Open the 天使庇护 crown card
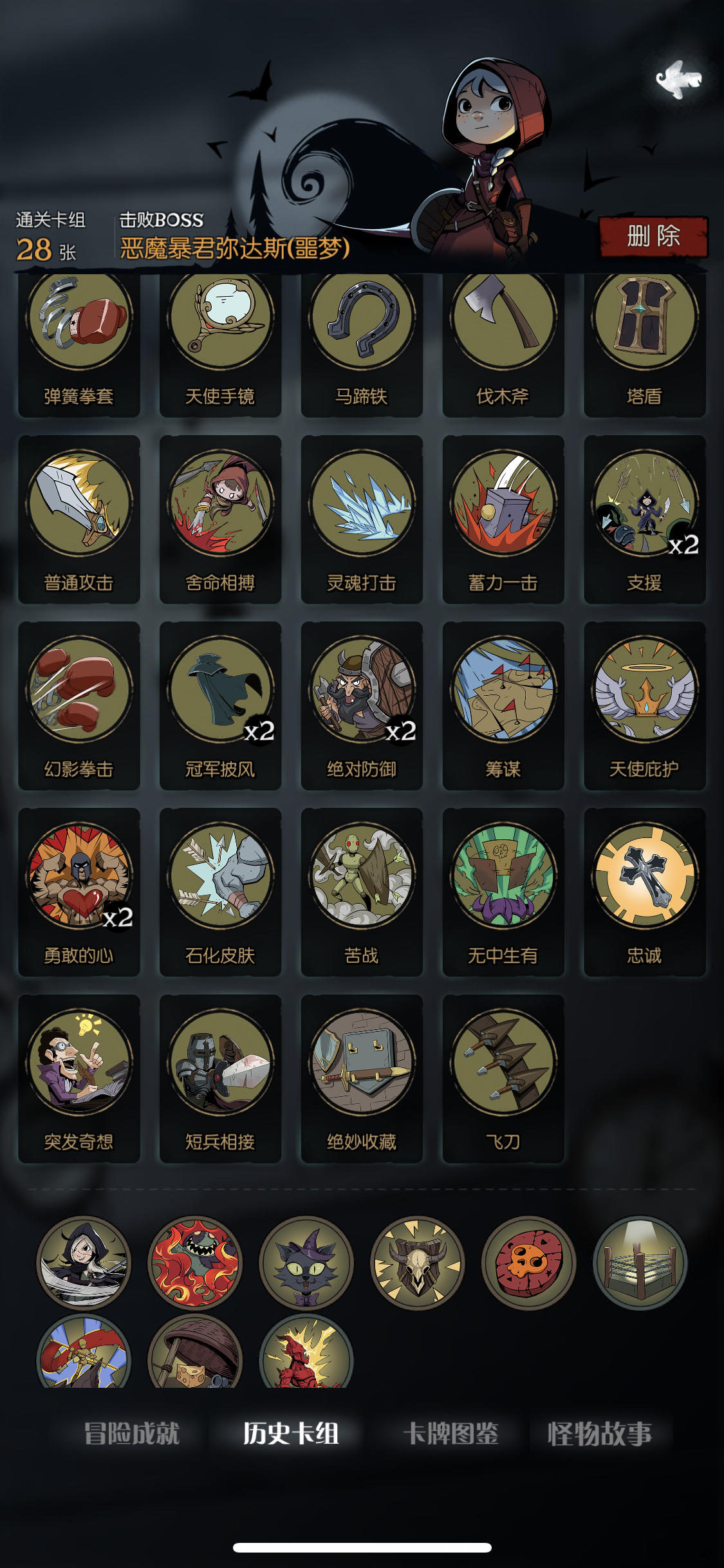724x1568 pixels. pos(645,706)
